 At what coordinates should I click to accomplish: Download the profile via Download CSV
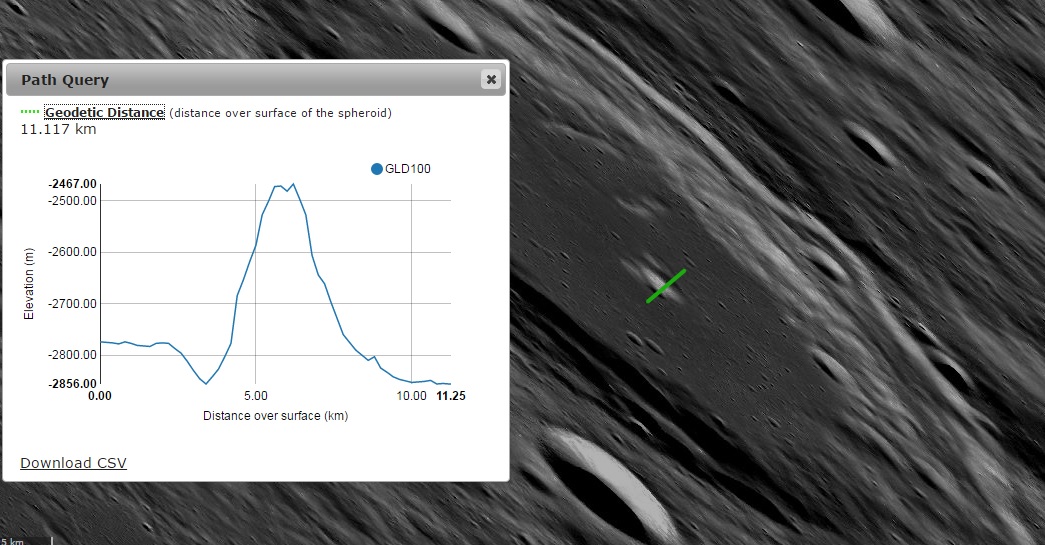coord(73,462)
